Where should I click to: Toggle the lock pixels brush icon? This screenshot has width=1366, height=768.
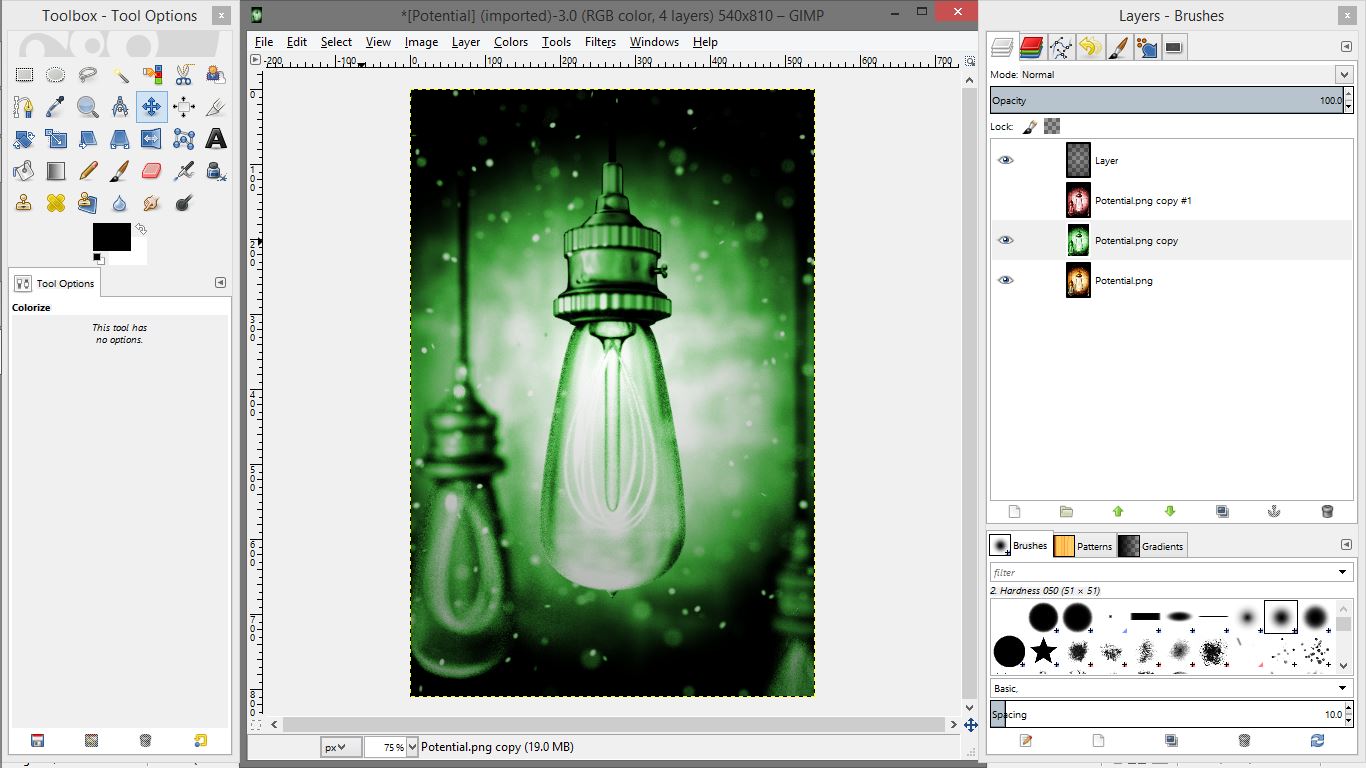pos(1030,127)
